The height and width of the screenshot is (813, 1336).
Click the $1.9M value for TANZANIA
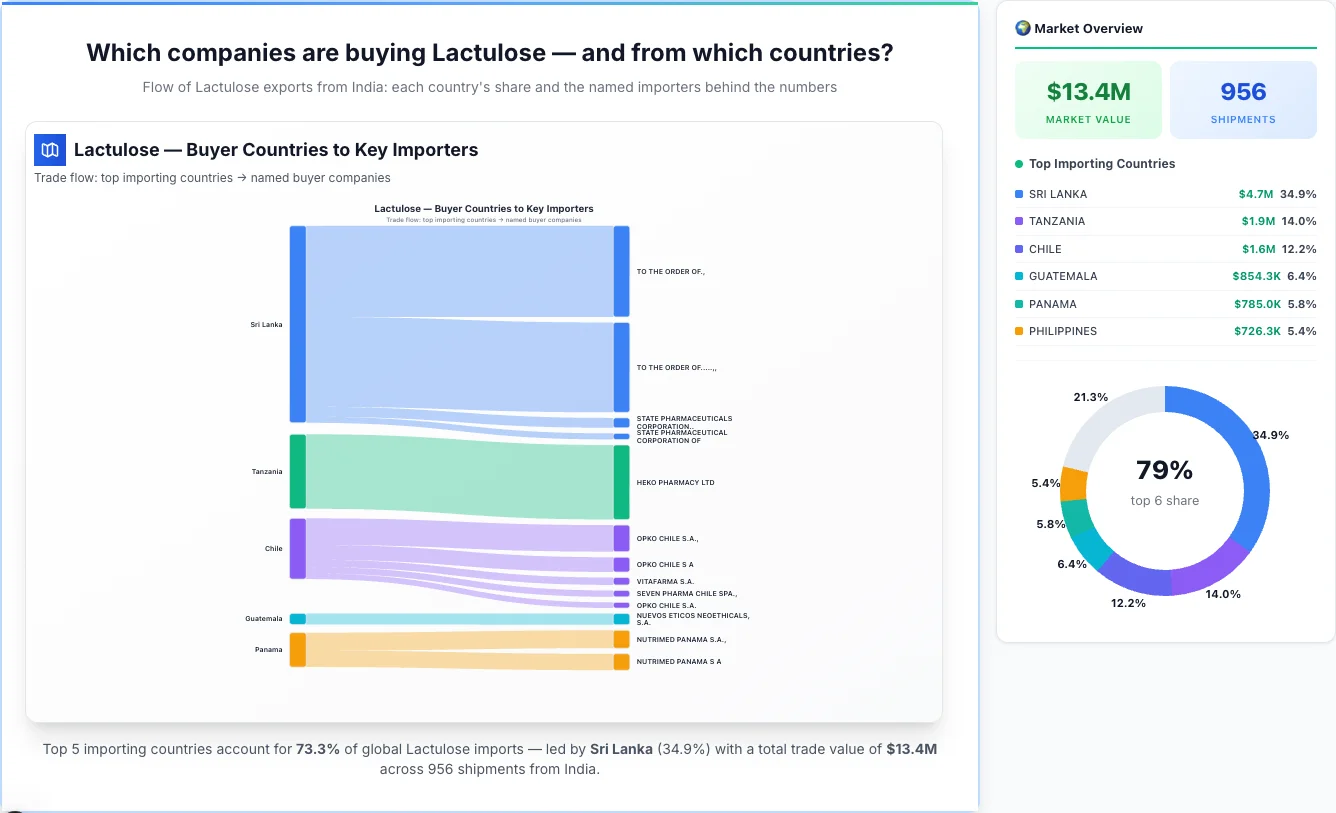[x=1258, y=221]
